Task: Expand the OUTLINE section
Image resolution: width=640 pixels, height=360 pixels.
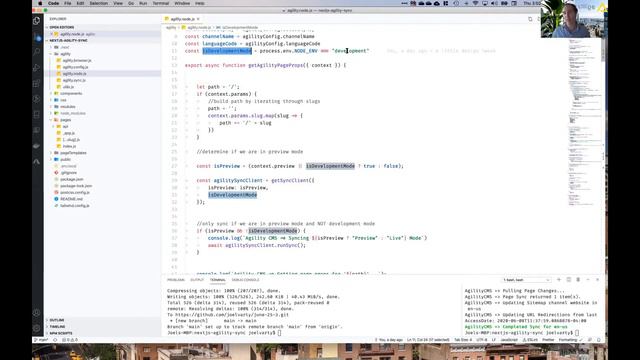Action: pos(57,320)
